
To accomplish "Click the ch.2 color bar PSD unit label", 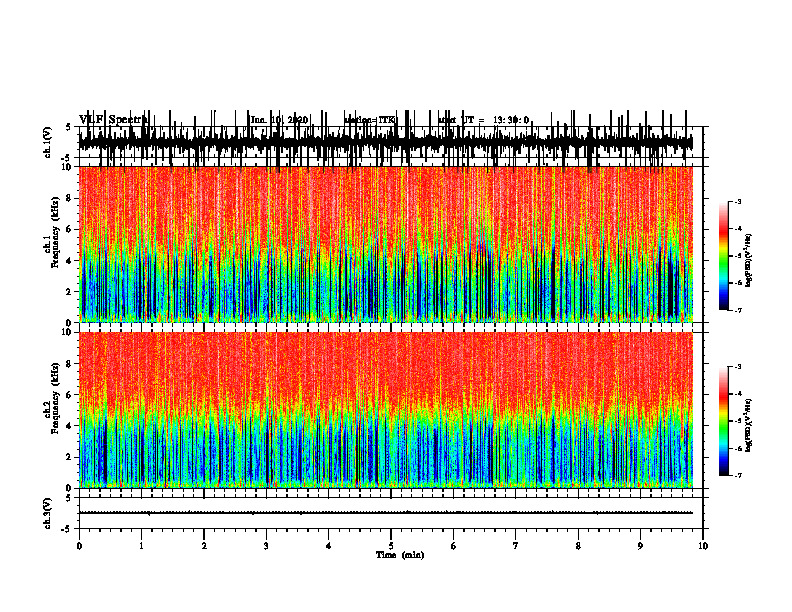I will pos(749,426).
